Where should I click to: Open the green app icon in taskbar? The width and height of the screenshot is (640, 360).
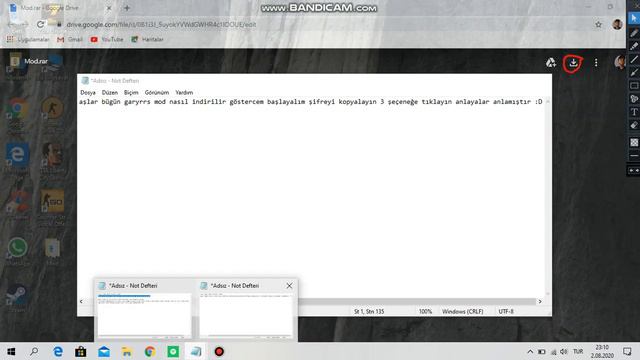click(173, 351)
